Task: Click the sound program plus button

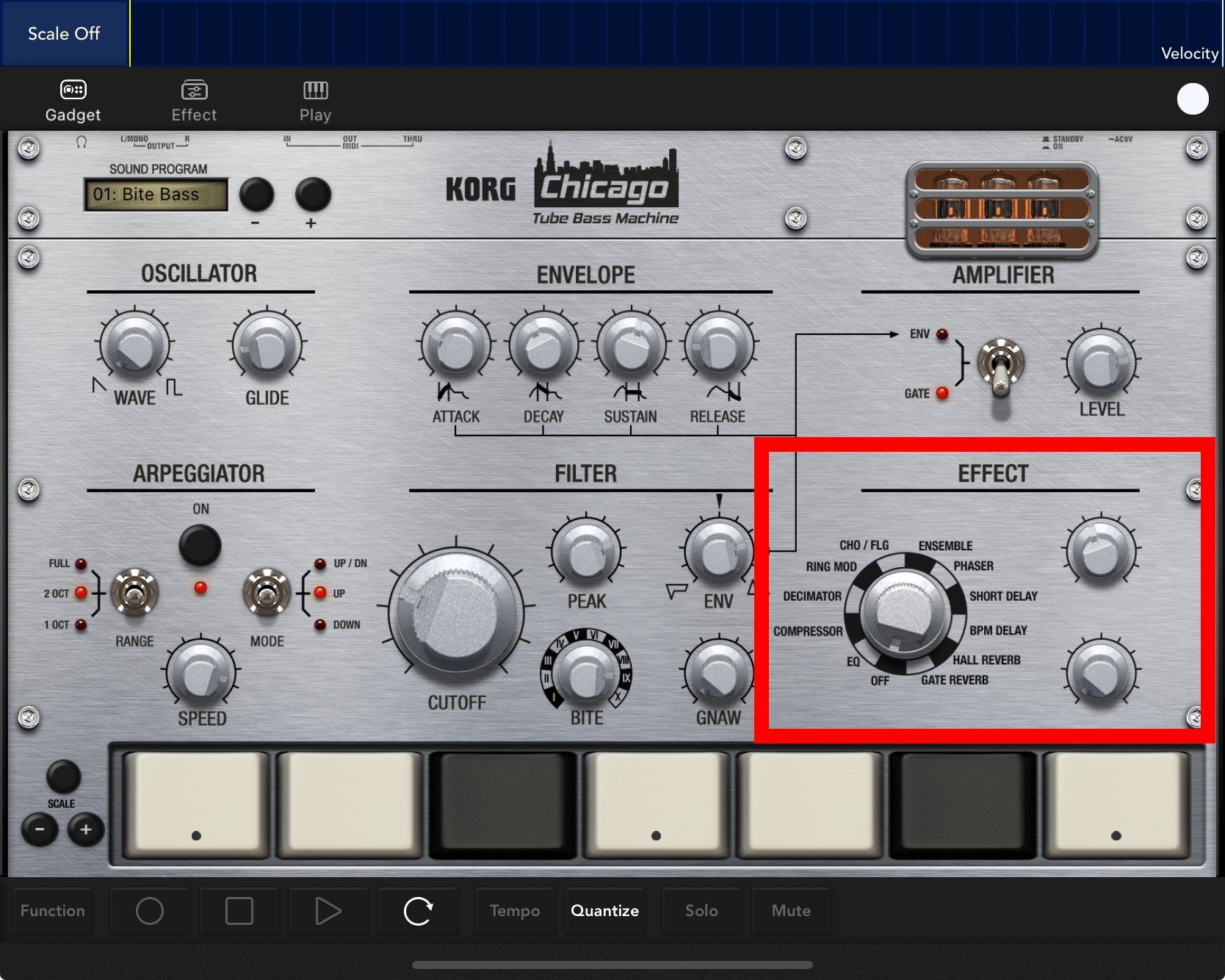Action: click(x=313, y=195)
